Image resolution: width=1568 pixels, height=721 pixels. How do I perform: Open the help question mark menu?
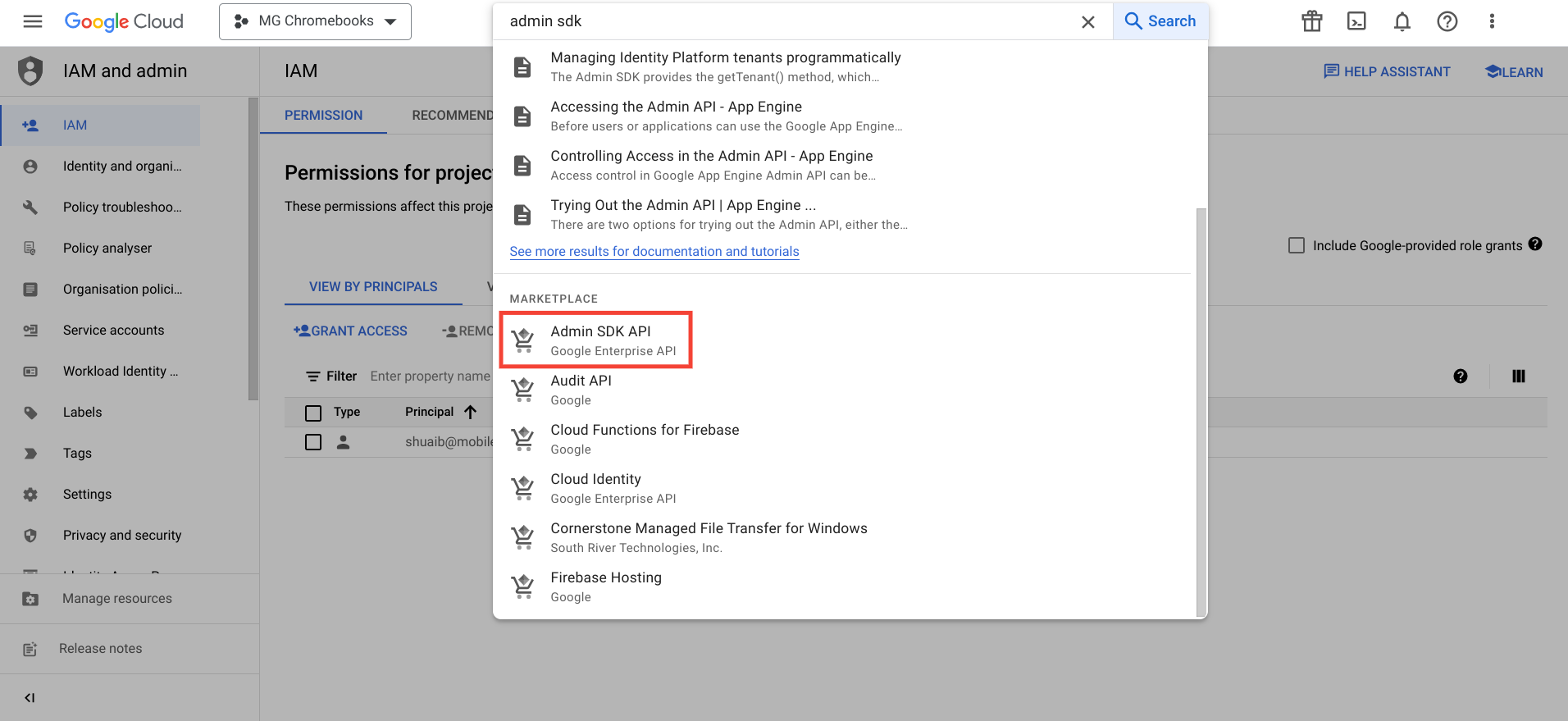click(x=1447, y=21)
